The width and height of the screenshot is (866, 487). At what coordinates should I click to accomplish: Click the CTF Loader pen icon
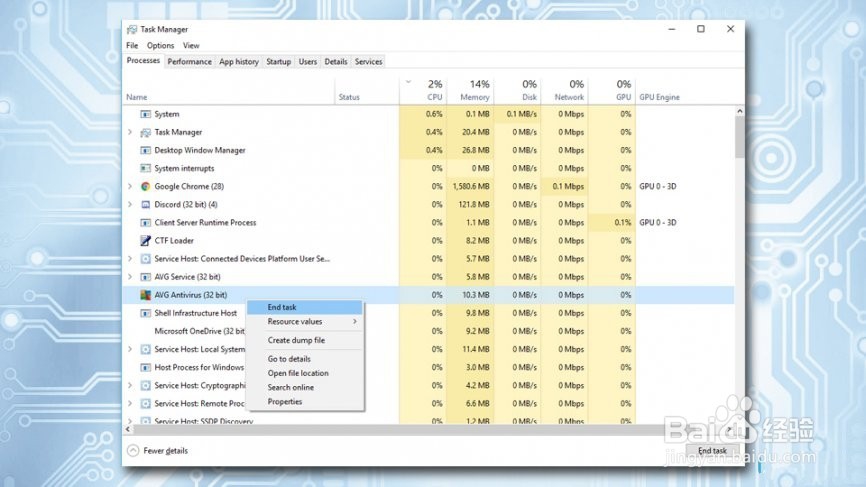click(145, 241)
